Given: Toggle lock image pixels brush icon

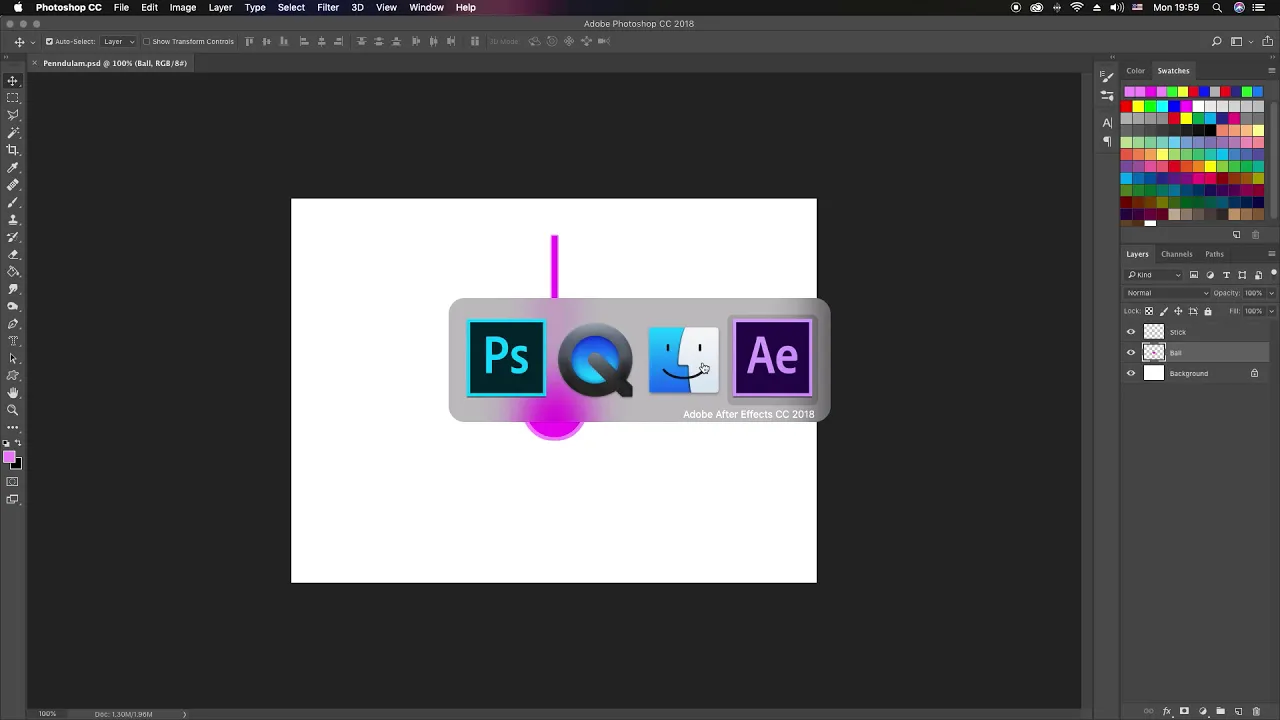Looking at the screenshot, I should point(1163,311).
